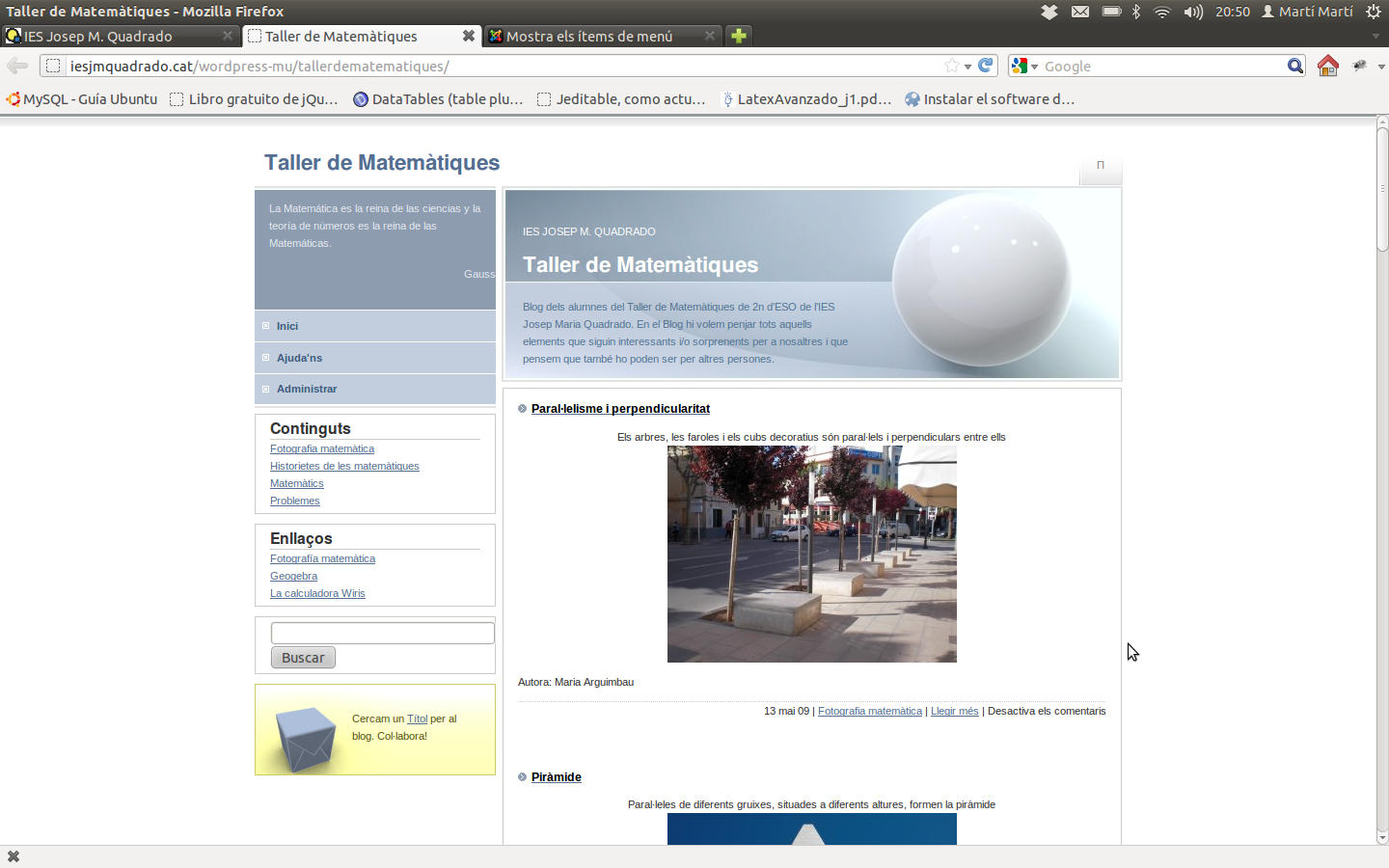Click the volume icon in the top panel
Viewport: 1389px width, 868px height.
(x=1193, y=12)
